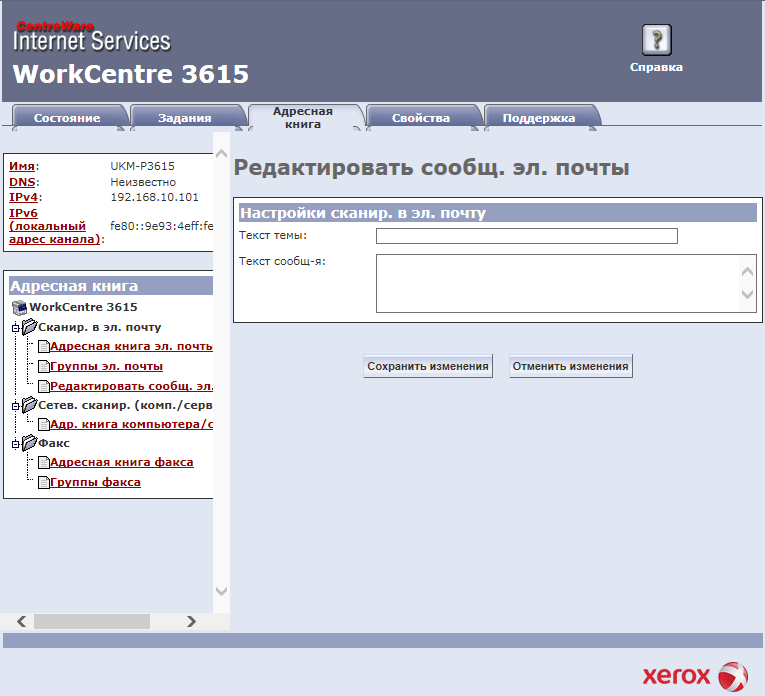Click the Сохранить изменения button
The image size is (765, 696).
tap(428, 366)
